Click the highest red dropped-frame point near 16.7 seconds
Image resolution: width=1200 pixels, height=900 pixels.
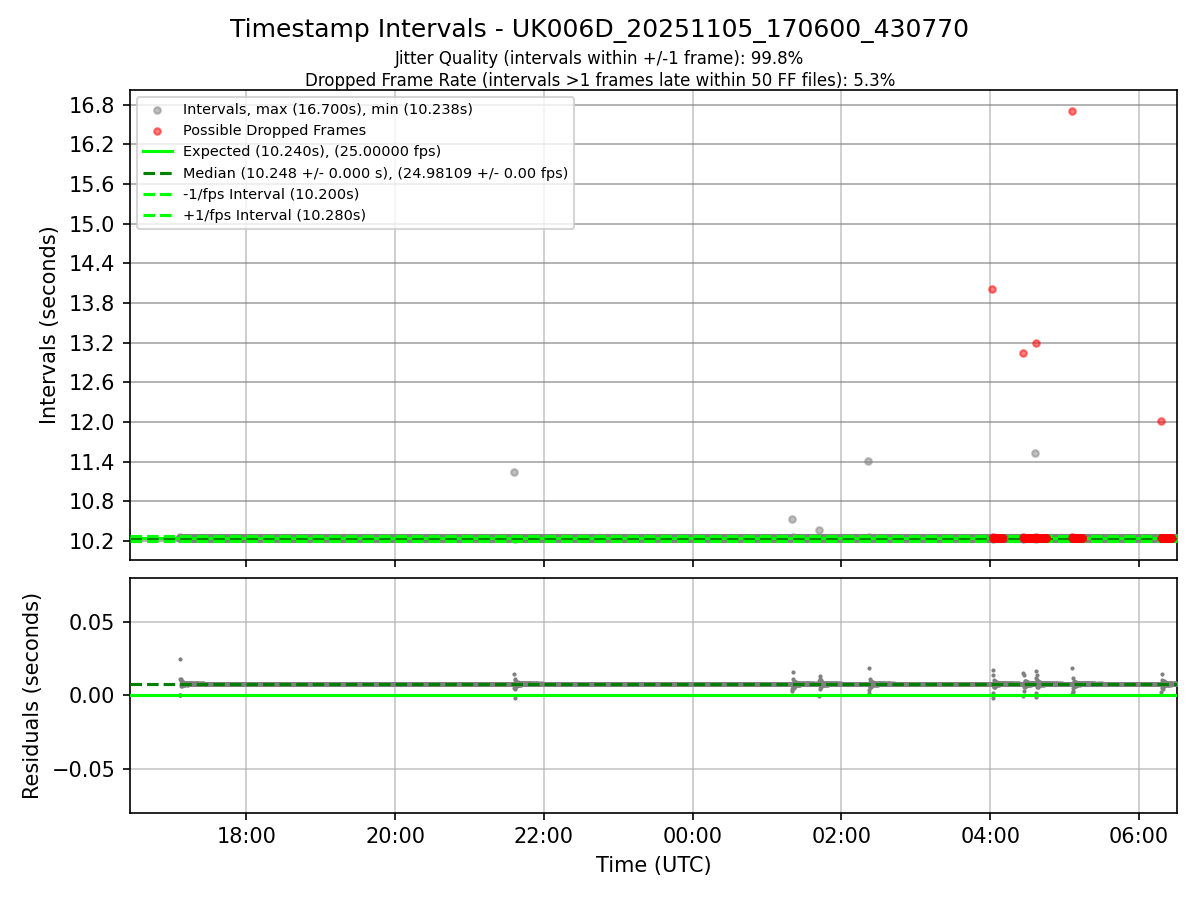click(1072, 111)
